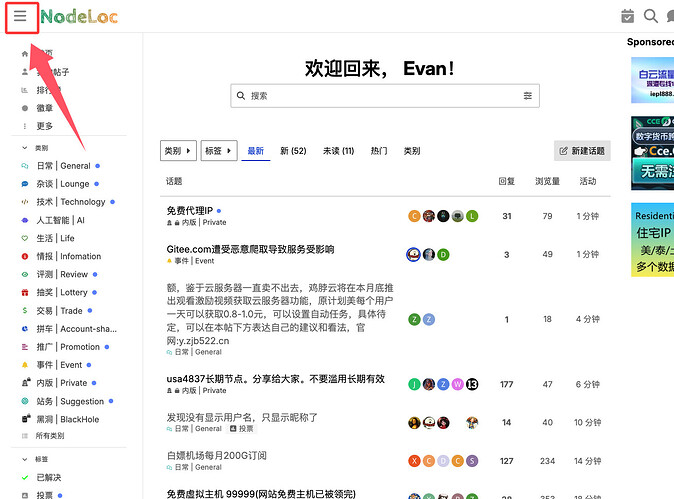The image size is (674, 499).
Task: Expand the 类别 category dropdown
Action: click(x=178, y=150)
